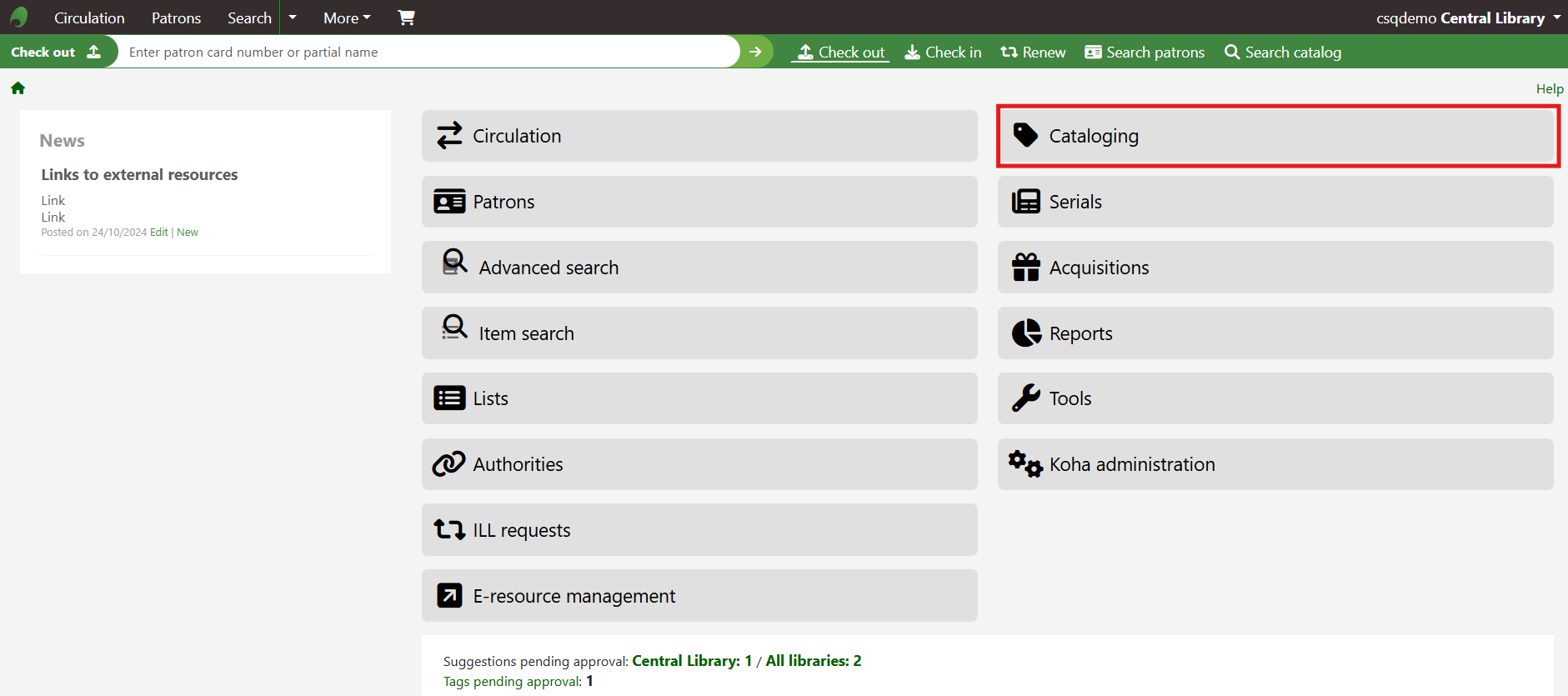
Task: Click the Koha administration gears icon
Action: 1025,464
